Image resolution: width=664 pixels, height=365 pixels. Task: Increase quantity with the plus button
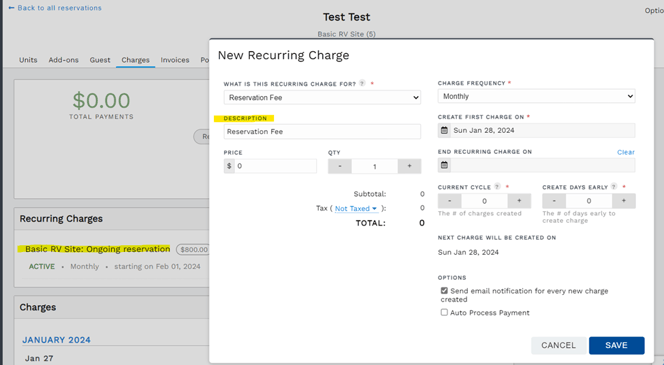(x=409, y=166)
